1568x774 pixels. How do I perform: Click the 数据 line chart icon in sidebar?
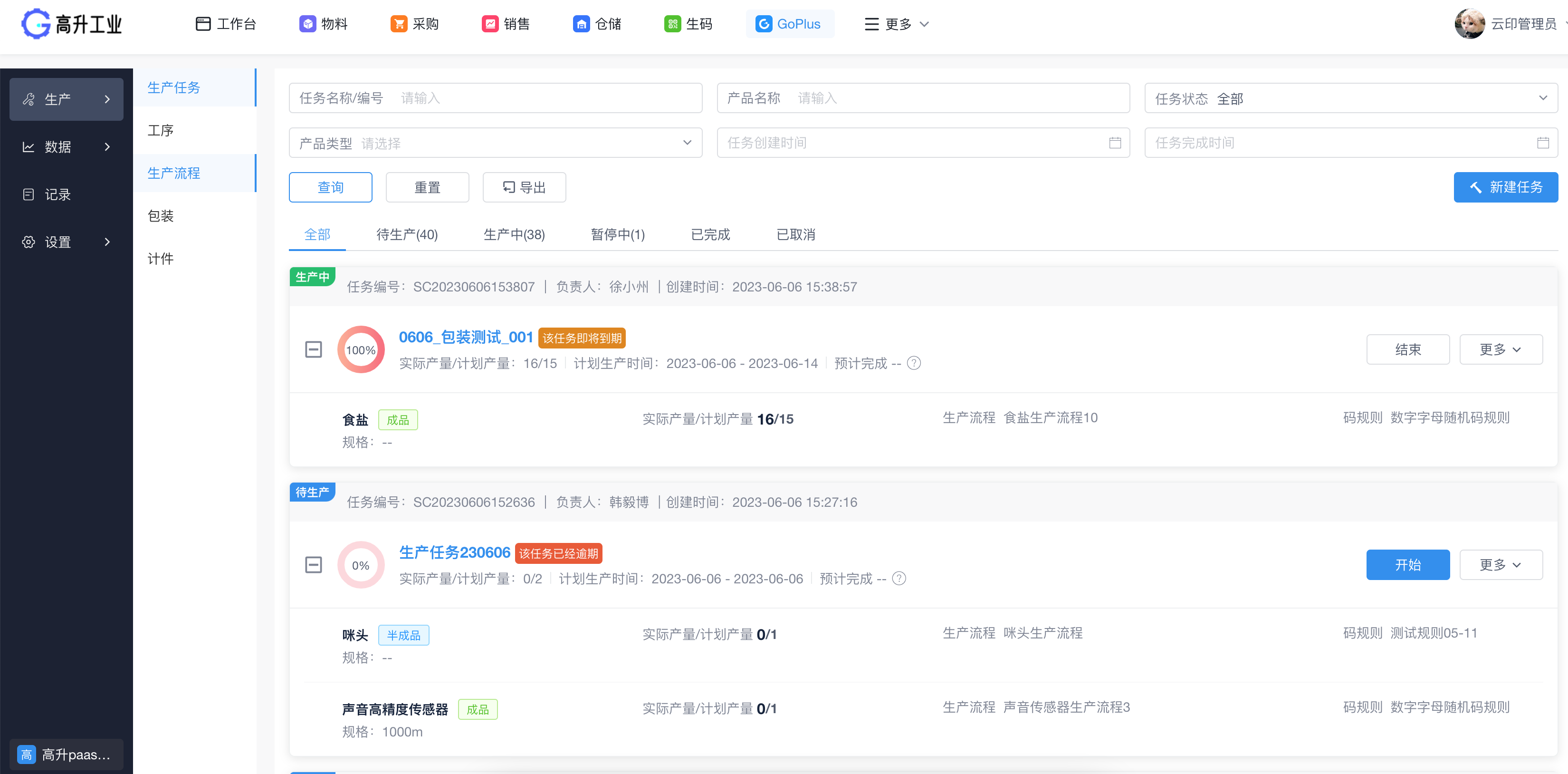click(29, 147)
